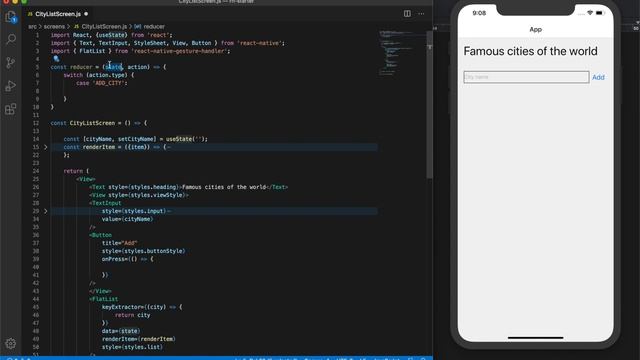Open the Search view in activity bar

[x=11, y=39]
